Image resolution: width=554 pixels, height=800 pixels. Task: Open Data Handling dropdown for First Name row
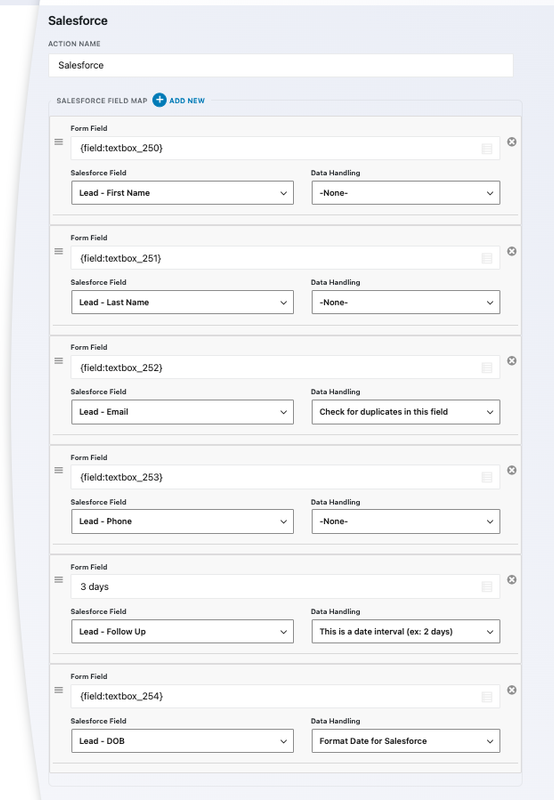(406, 193)
